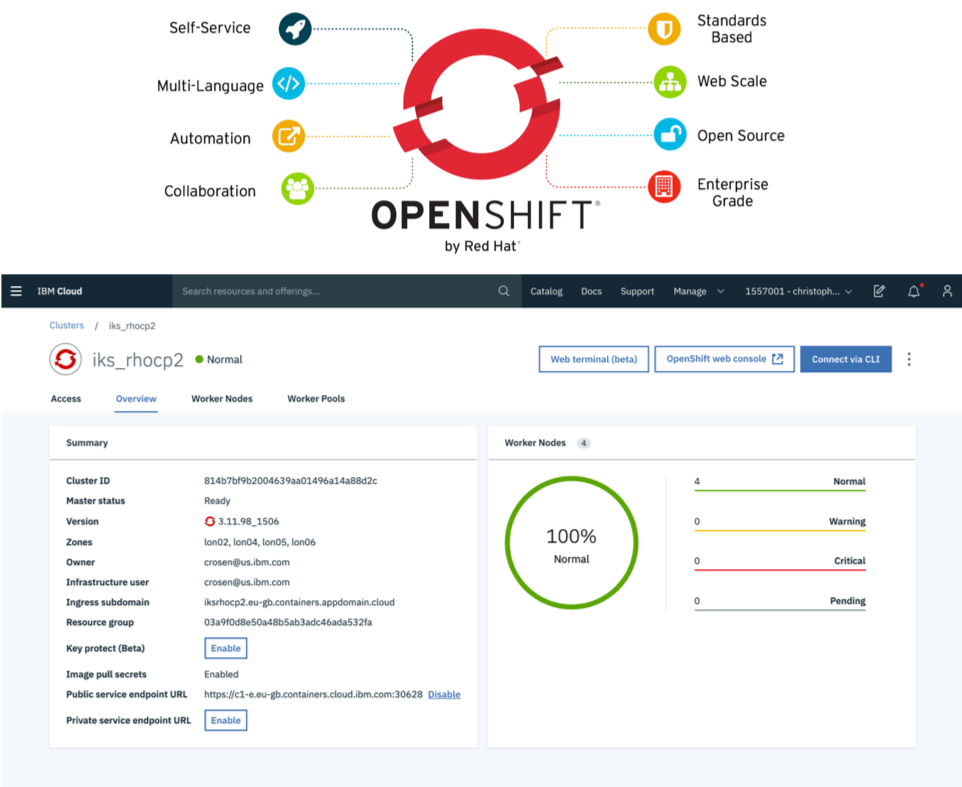Image resolution: width=962 pixels, height=787 pixels.
Task: Click the Enterprise Grade building icon
Action: click(x=664, y=186)
